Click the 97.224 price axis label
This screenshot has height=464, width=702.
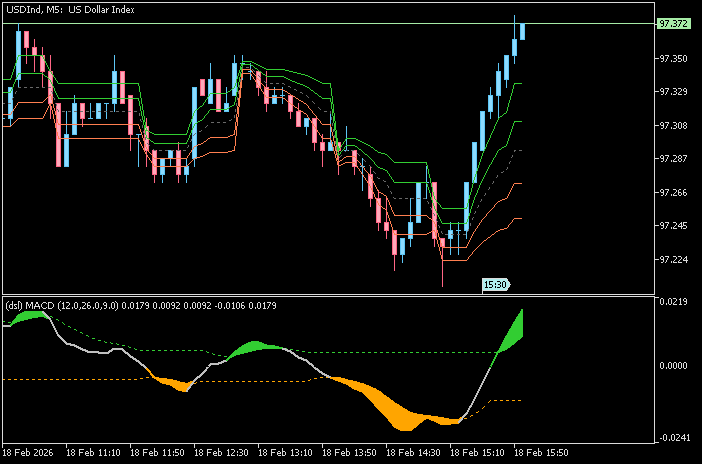(673, 259)
